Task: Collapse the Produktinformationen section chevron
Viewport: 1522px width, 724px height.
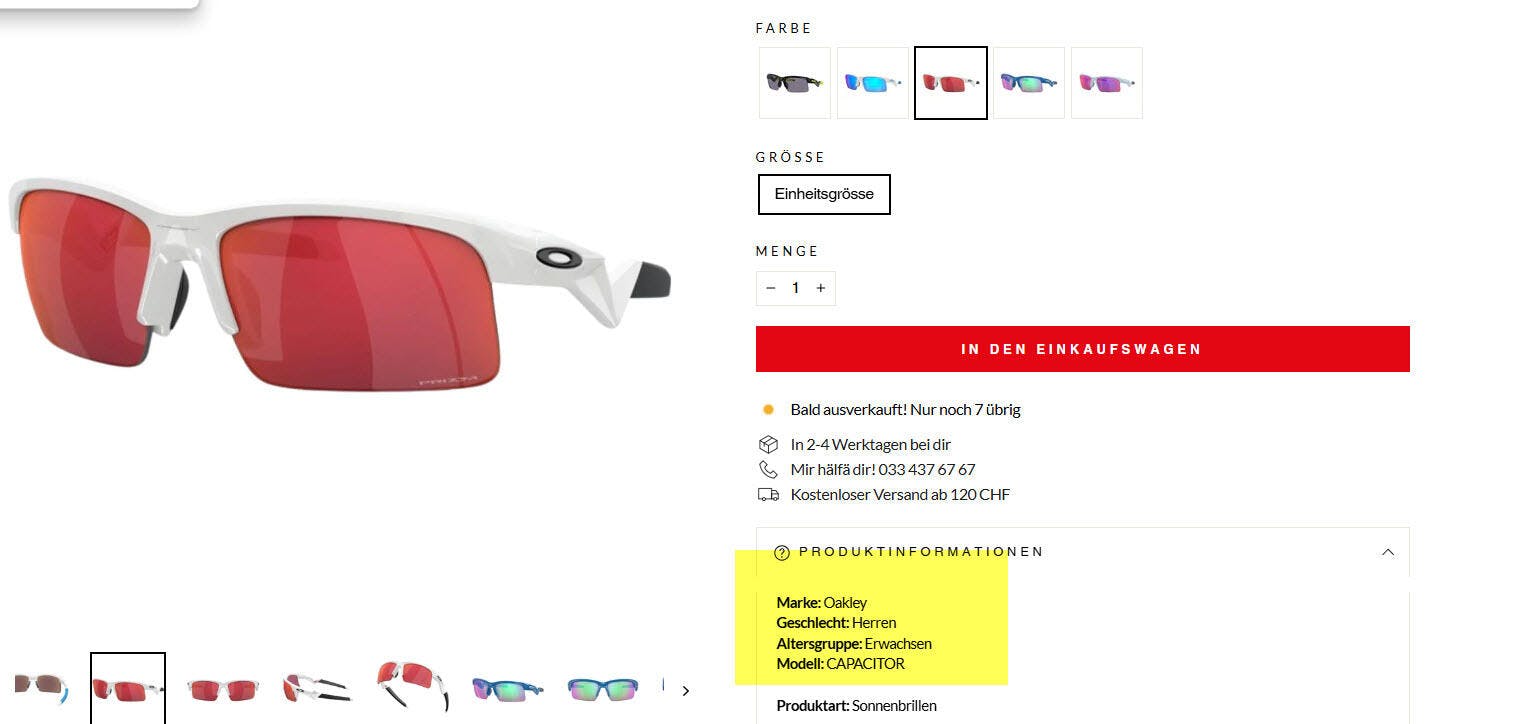Action: [1387, 552]
